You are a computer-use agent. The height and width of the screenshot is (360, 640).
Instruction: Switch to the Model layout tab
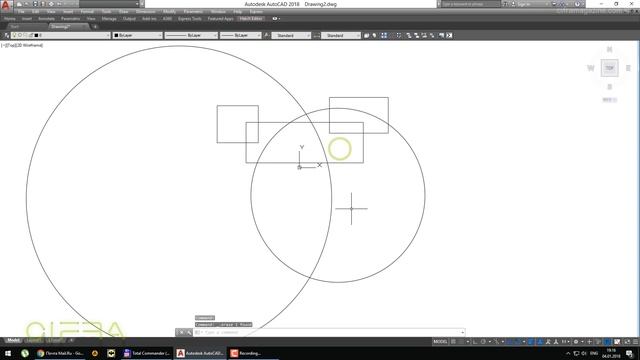(13, 340)
